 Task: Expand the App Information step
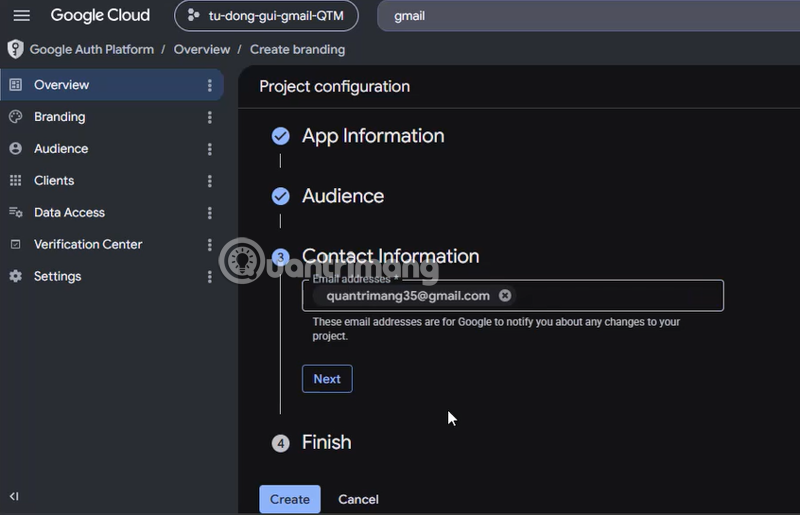(373, 136)
